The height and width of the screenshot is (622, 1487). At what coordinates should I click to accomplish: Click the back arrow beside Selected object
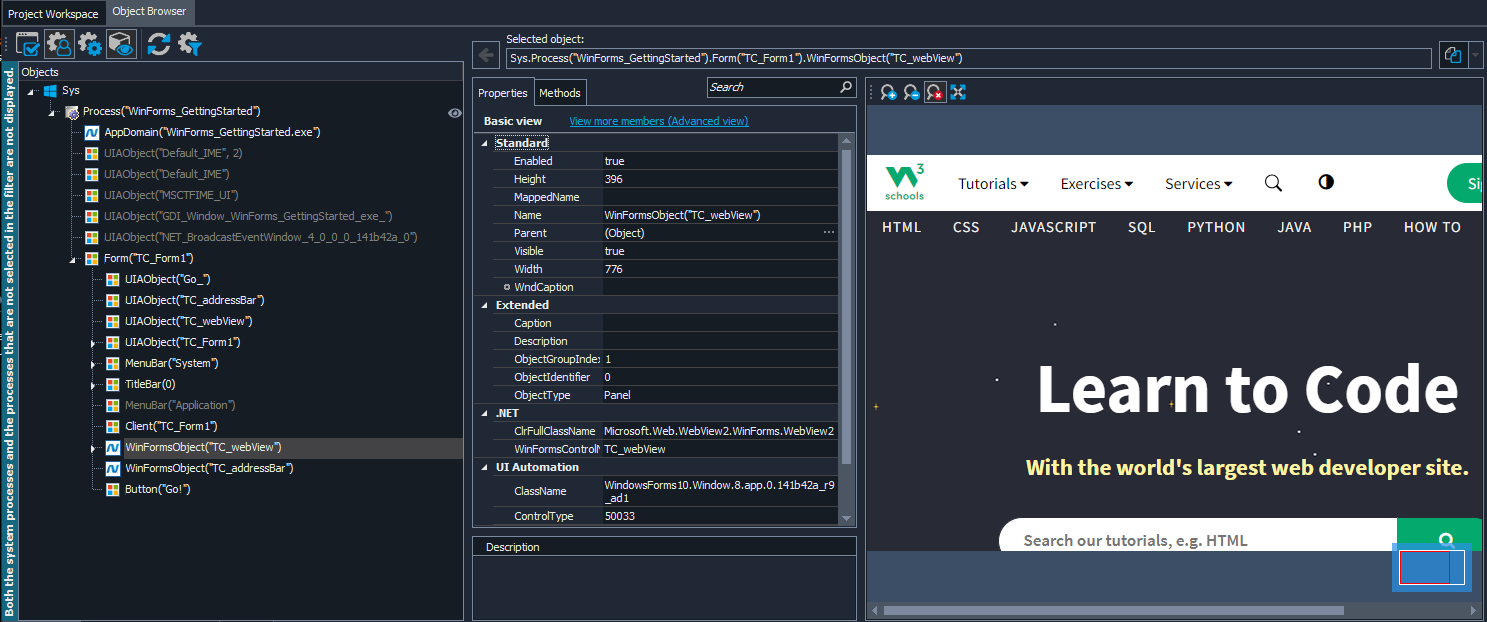[x=485, y=56]
